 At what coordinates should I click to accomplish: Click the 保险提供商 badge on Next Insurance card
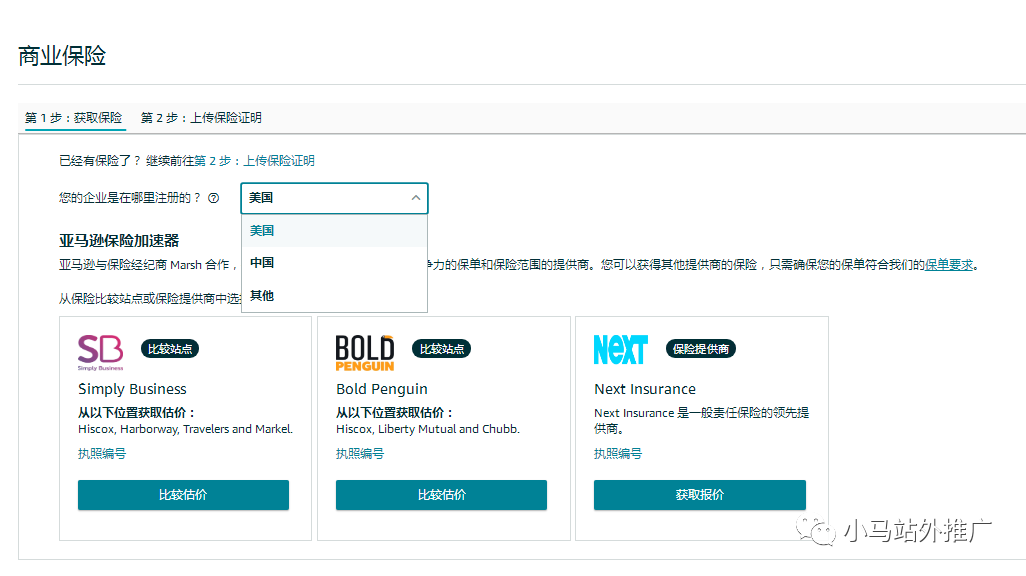point(701,349)
